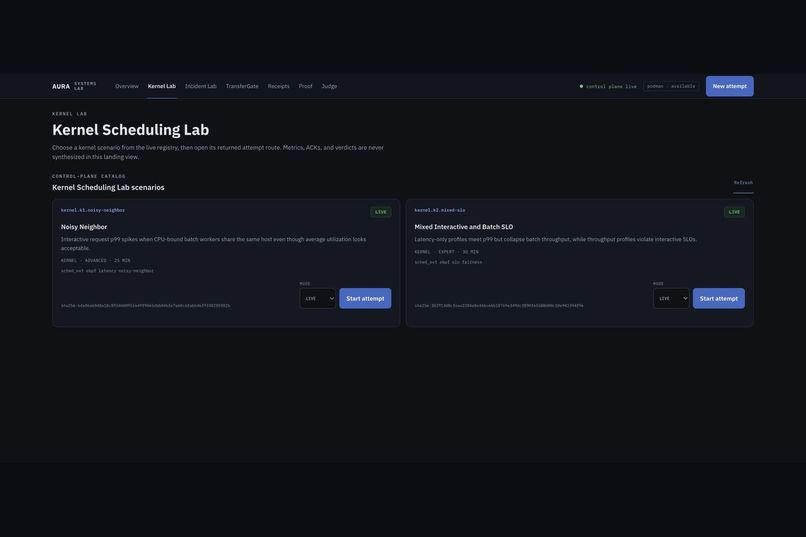Go to the Receipts tab
This screenshot has width=806, height=537.
[x=279, y=86]
